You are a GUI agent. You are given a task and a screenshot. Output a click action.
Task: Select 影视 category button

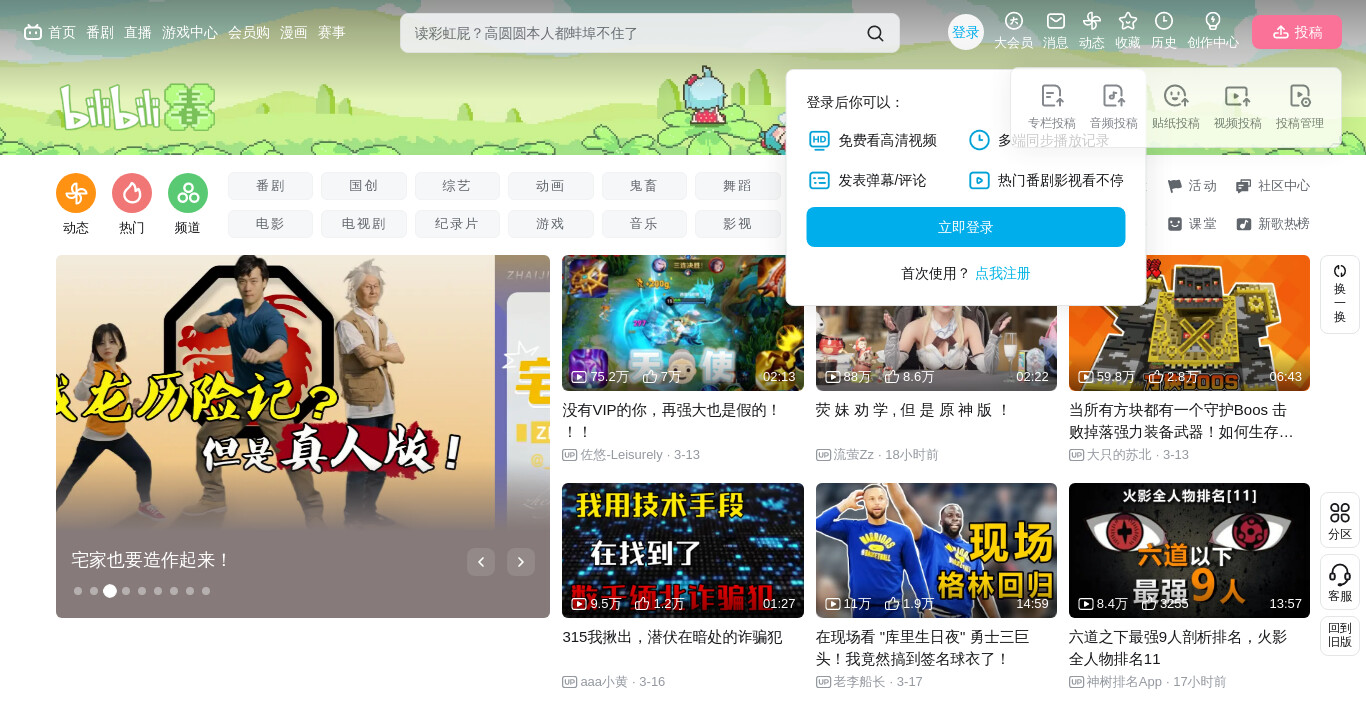point(738,224)
